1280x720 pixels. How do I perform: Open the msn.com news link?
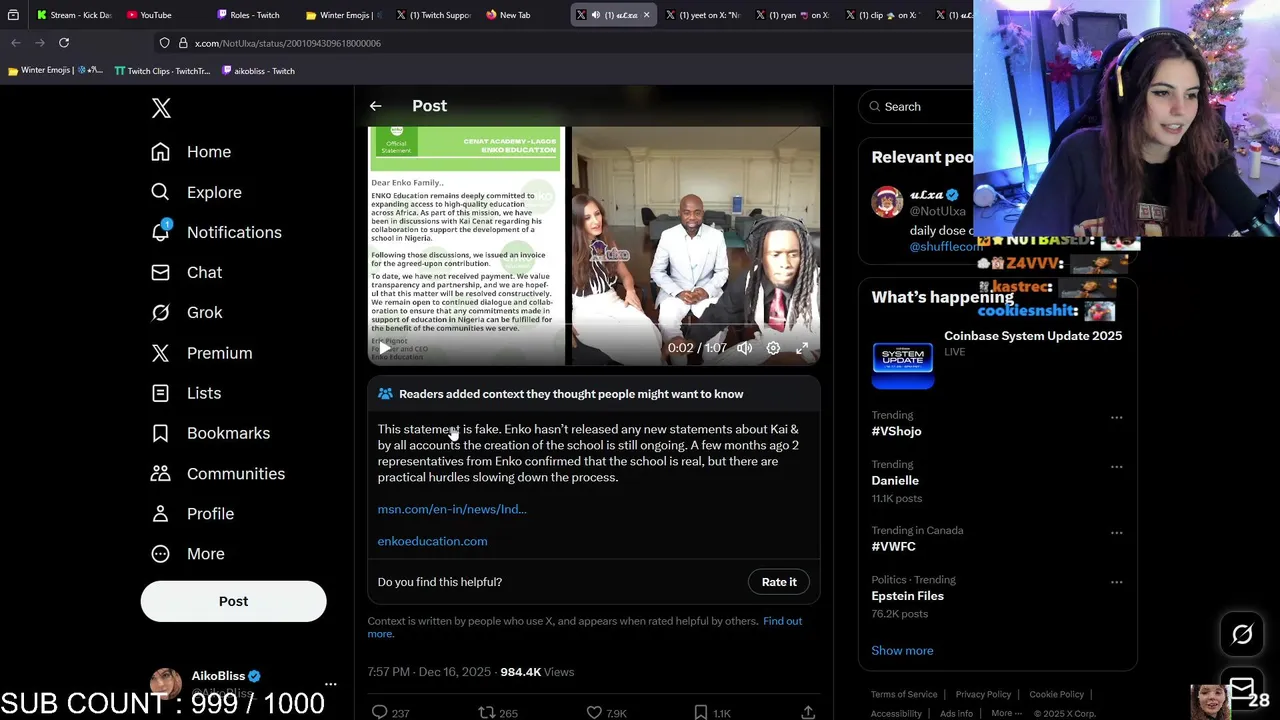coord(452,509)
